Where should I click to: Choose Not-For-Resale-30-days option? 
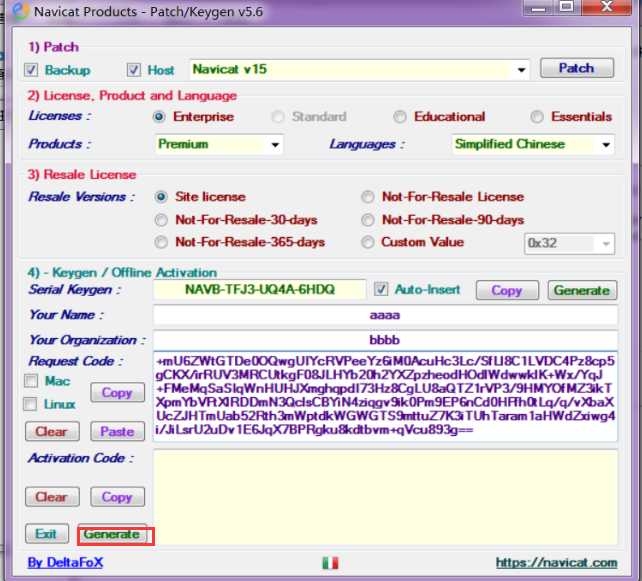(161, 220)
